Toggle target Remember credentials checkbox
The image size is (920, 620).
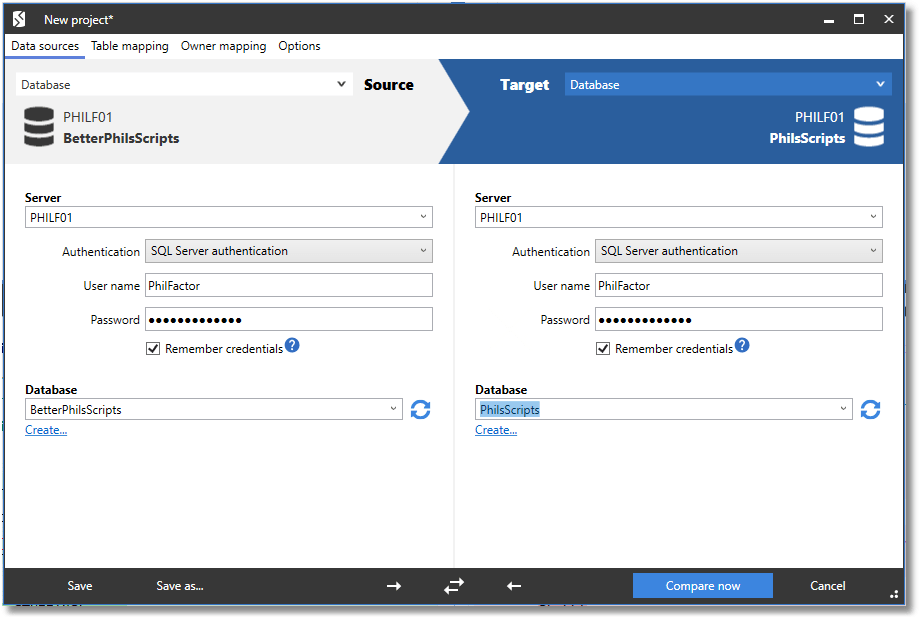pyautogui.click(x=603, y=349)
